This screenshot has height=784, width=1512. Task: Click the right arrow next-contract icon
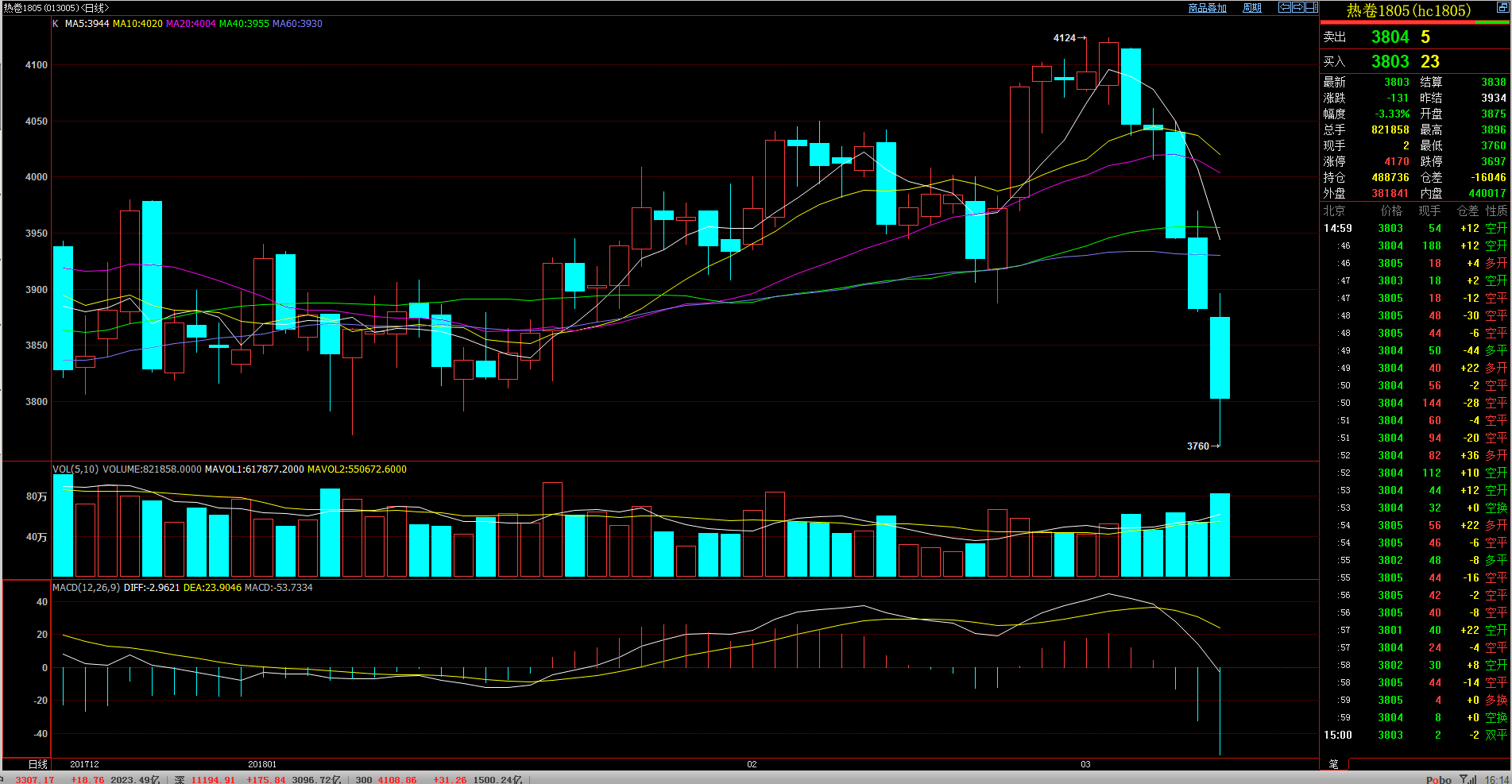click(1297, 7)
